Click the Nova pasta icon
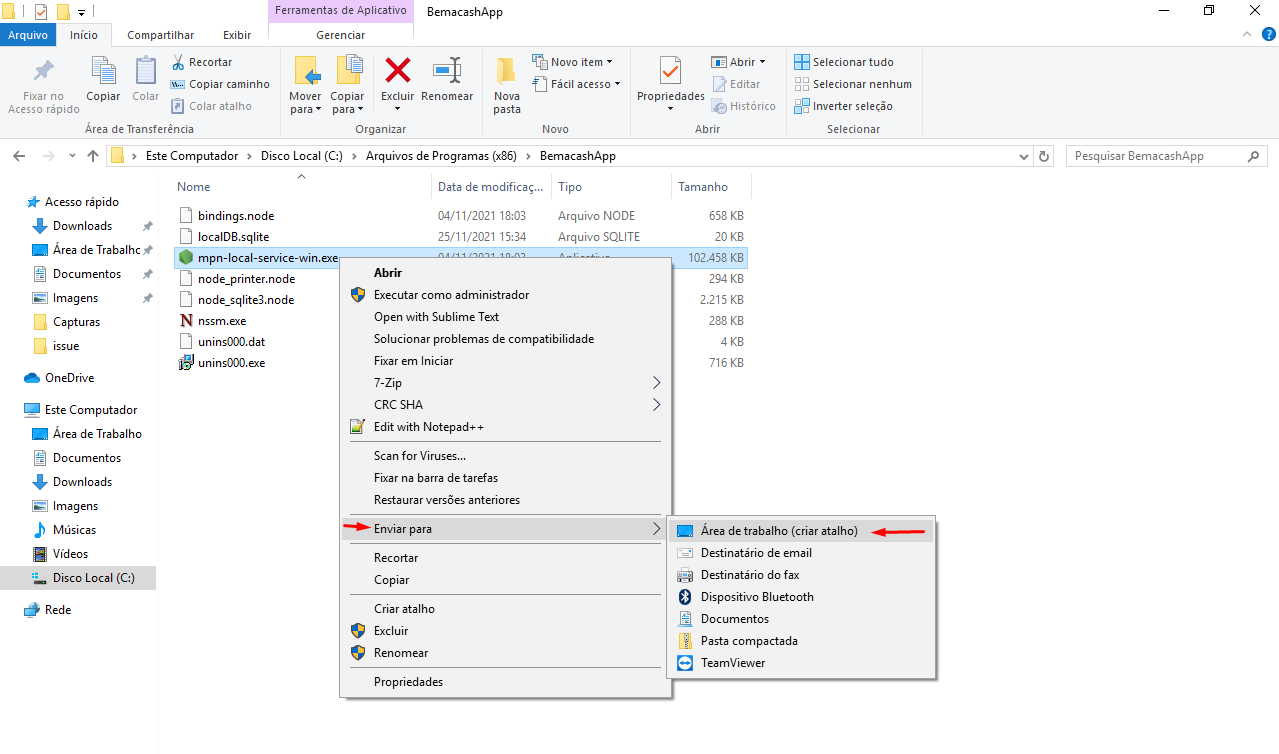The height and width of the screenshot is (754, 1279). tap(507, 70)
